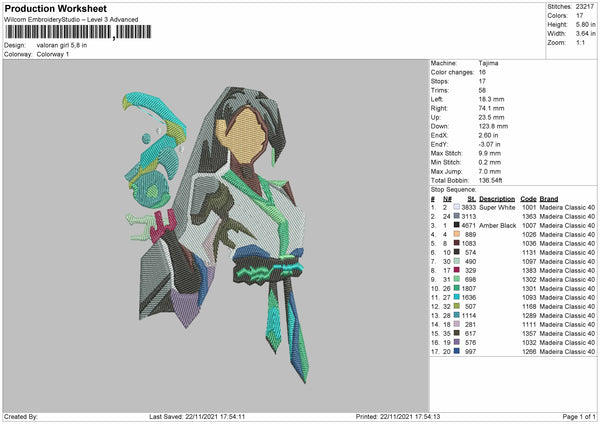Click thread code 1001 in row 1

[529, 207]
